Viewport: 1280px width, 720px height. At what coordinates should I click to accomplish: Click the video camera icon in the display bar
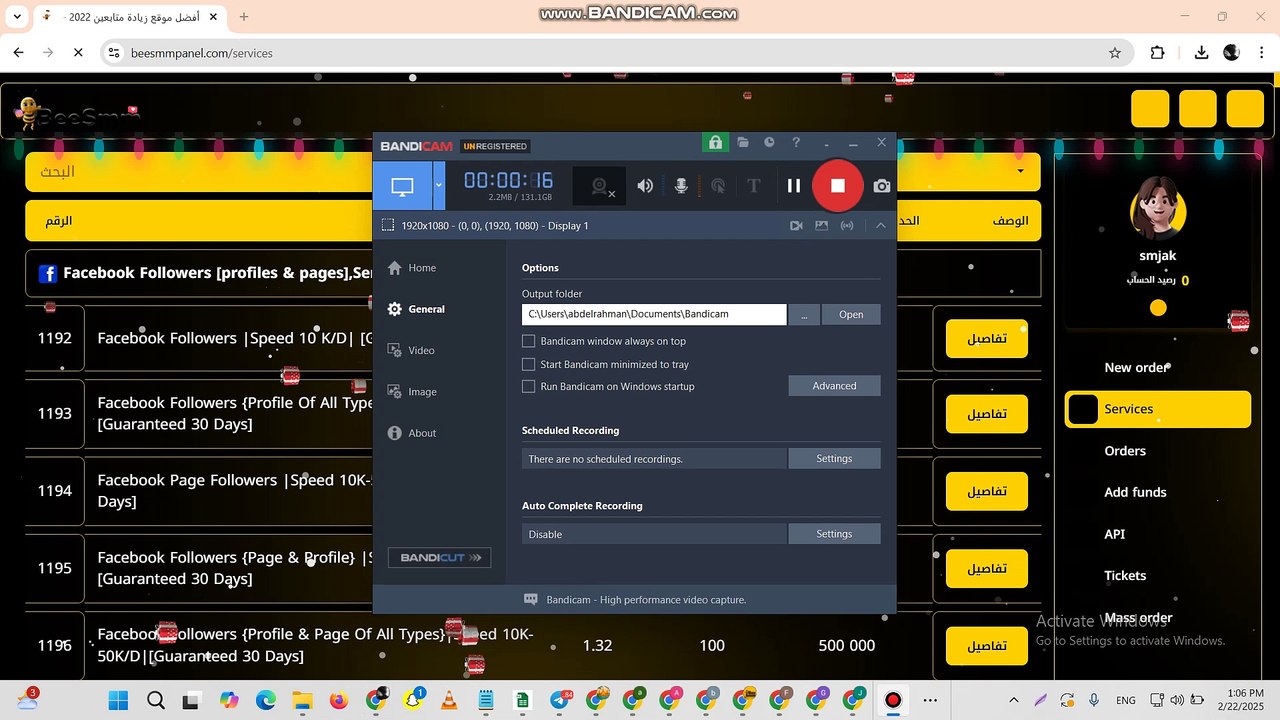(796, 226)
